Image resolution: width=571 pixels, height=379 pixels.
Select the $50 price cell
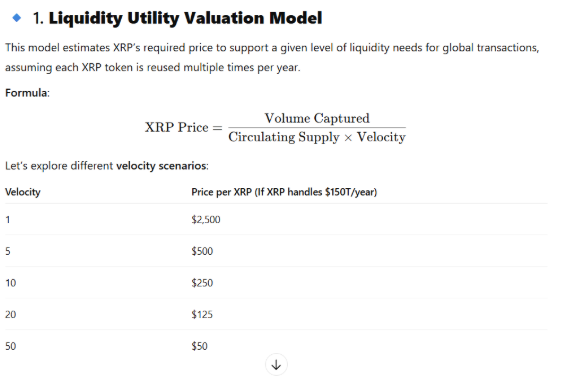point(200,346)
